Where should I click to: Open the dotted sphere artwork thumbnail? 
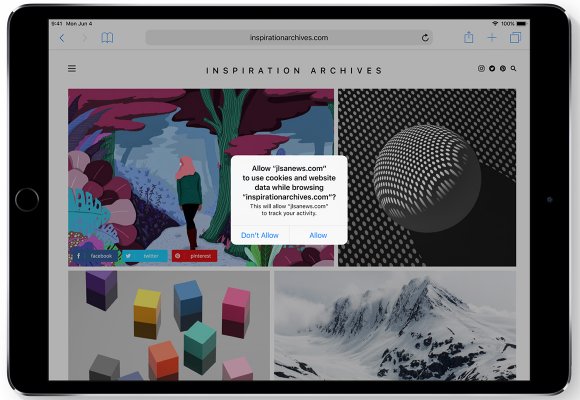click(x=427, y=178)
